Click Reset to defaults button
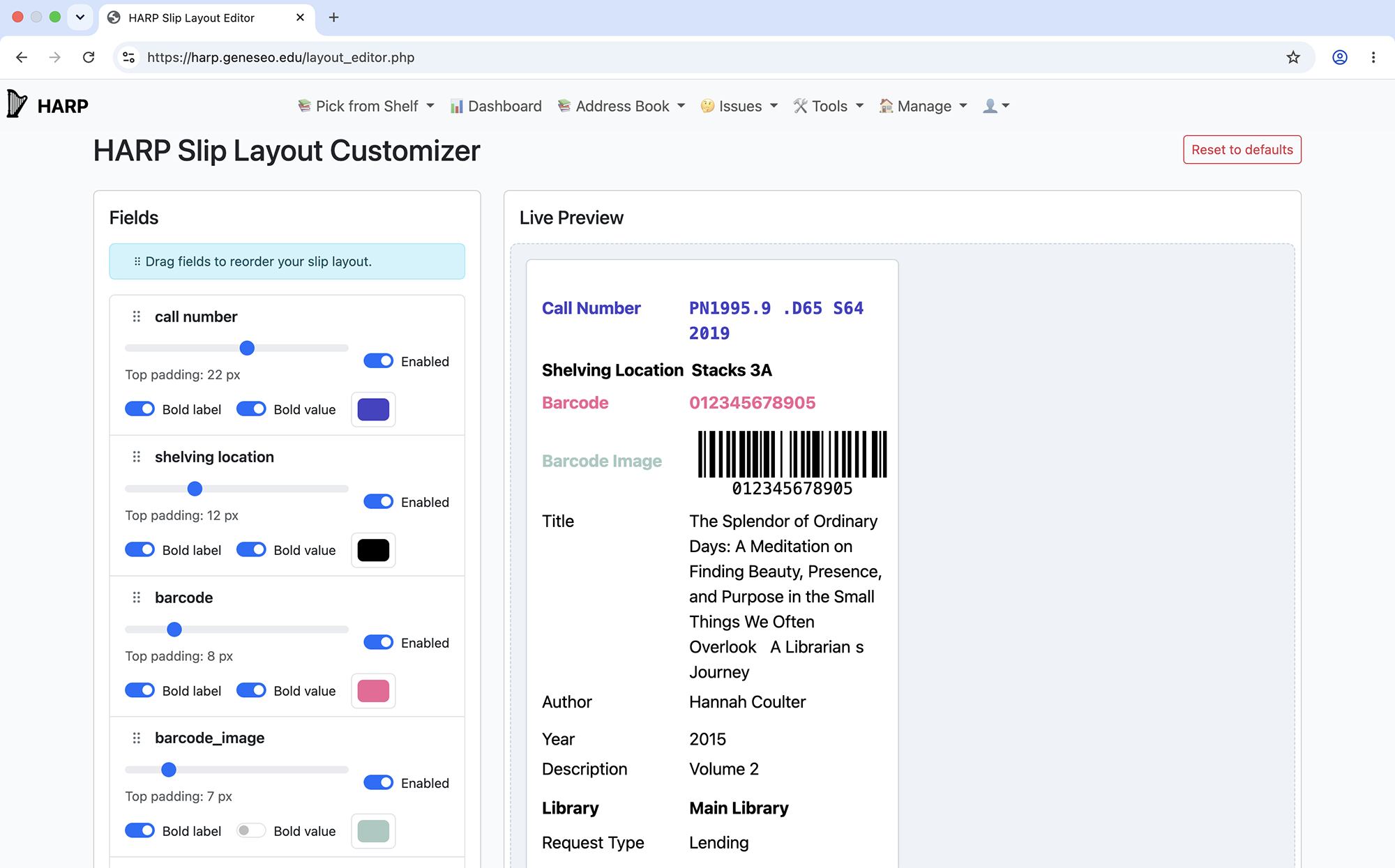The height and width of the screenshot is (868, 1395). coord(1242,150)
